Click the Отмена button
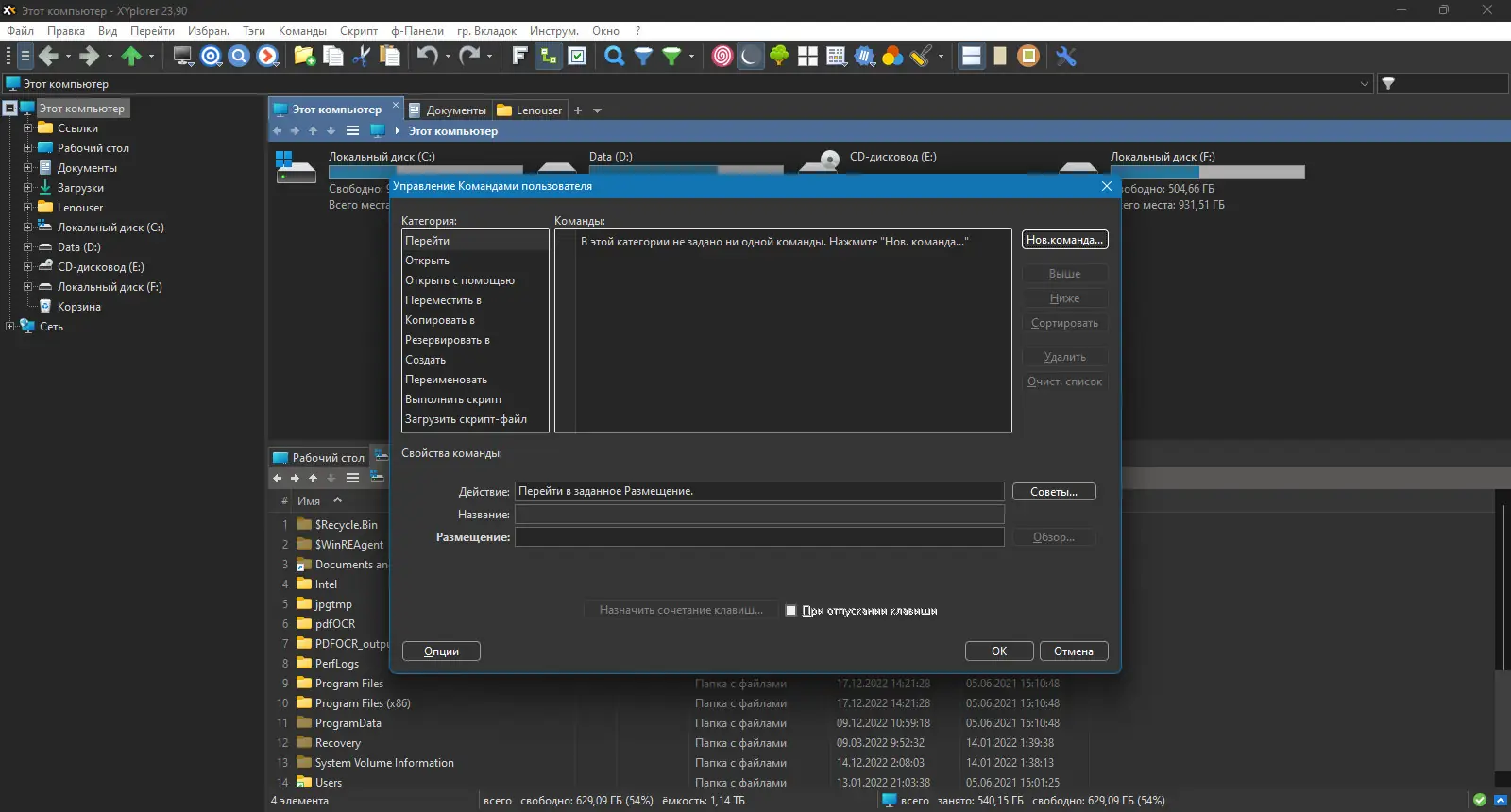 pos(1074,651)
